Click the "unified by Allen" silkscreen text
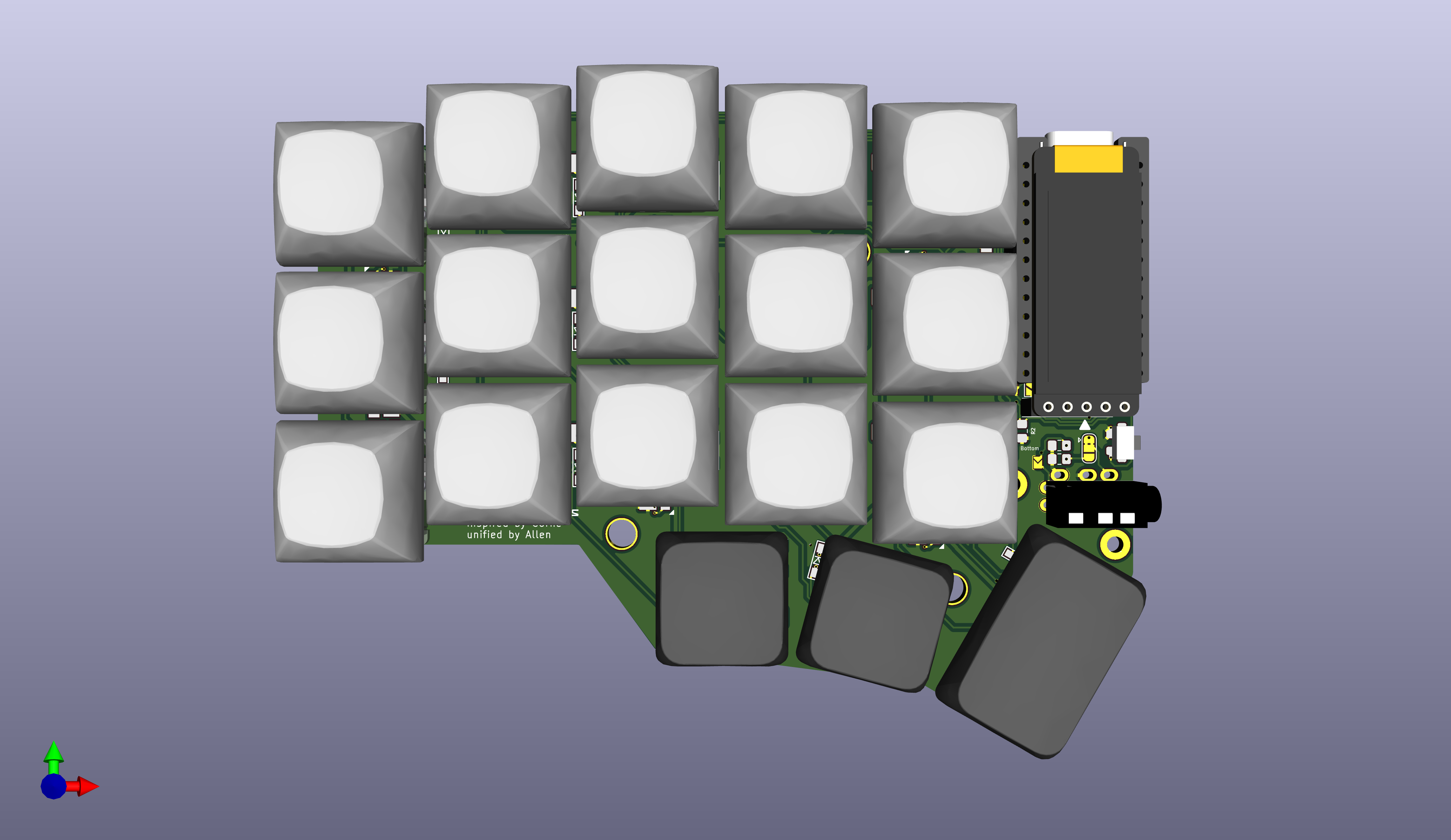This screenshot has width=1451, height=840. (509, 535)
